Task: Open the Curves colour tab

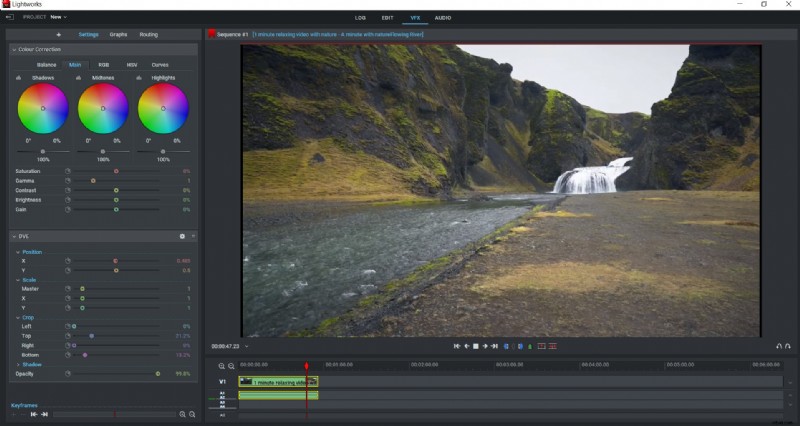Action: pos(160,64)
